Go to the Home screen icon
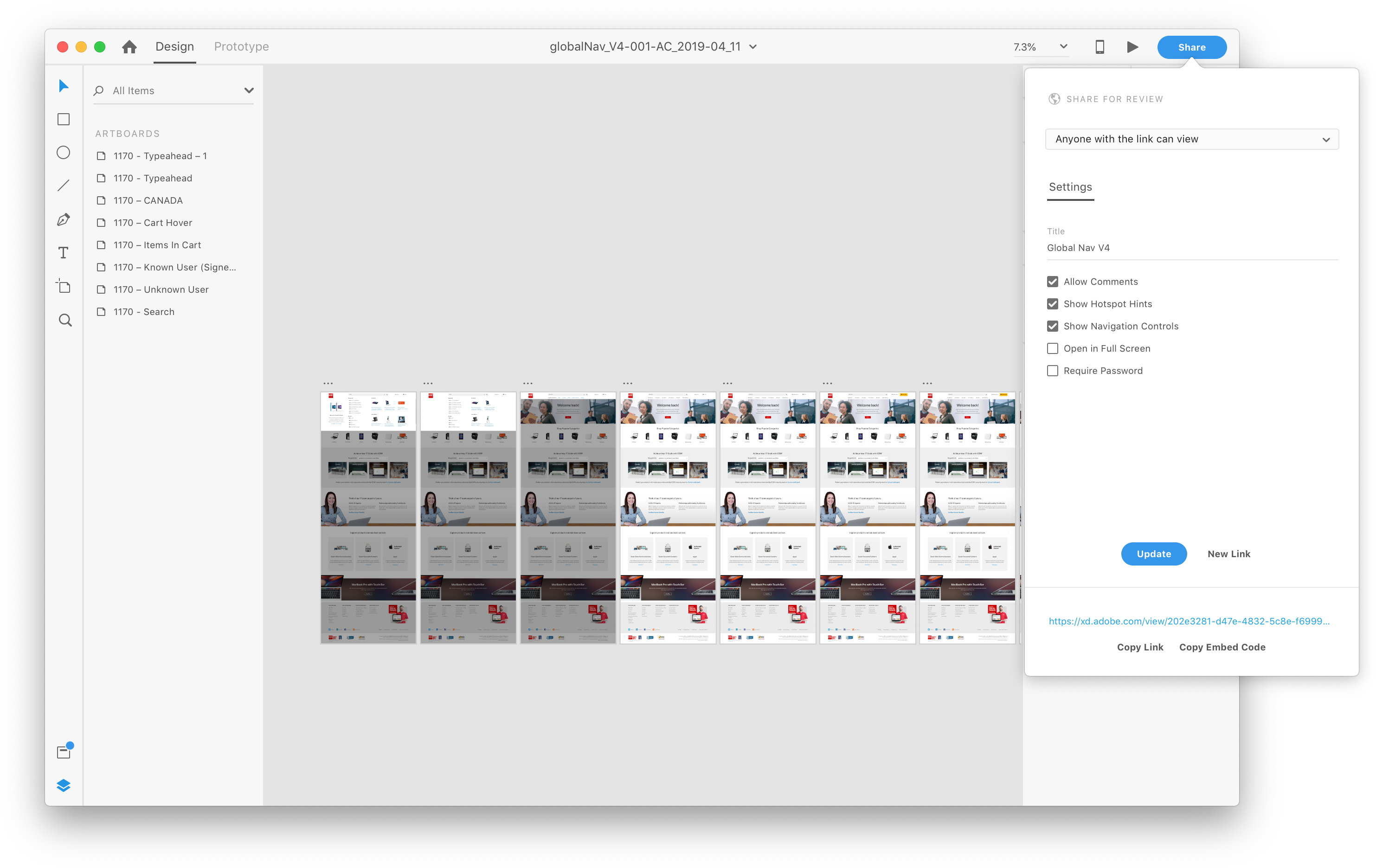Image resolution: width=1376 pixels, height=868 pixels. (129, 47)
